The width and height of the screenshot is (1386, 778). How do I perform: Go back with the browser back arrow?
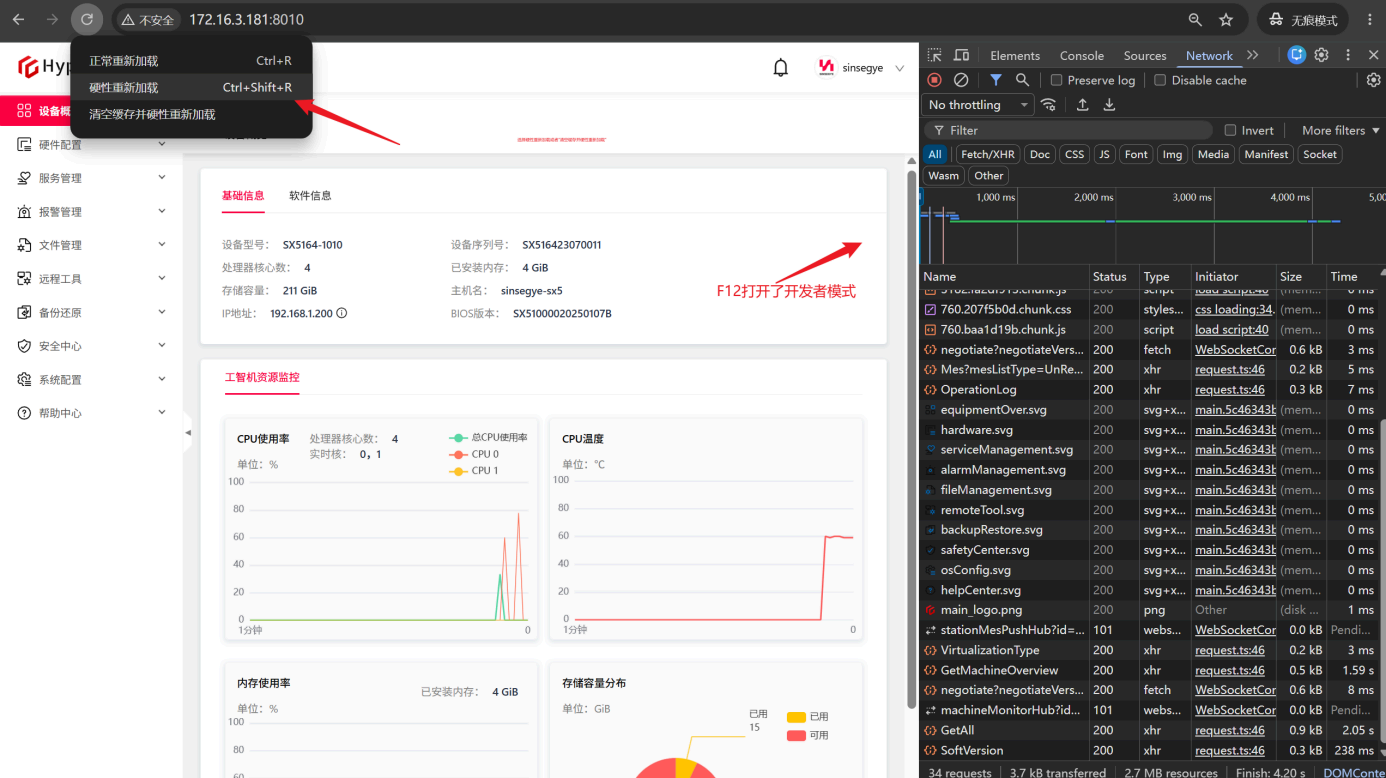(18, 19)
